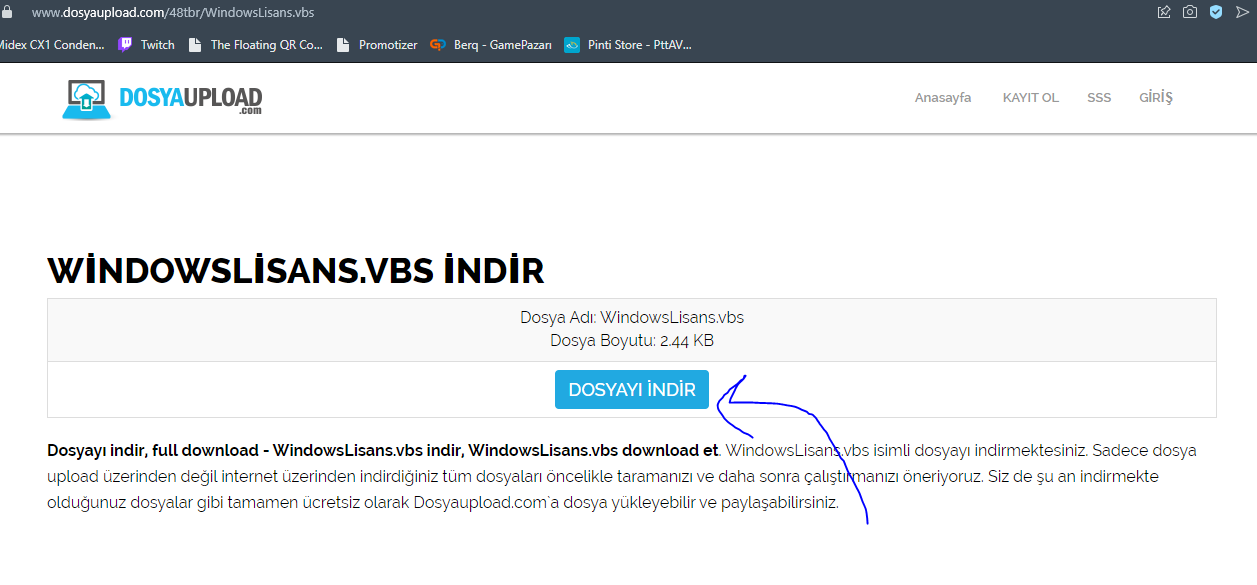The image size is (1257, 585).
Task: Click the DOSYAYI İNDİR download button
Action: click(632, 390)
